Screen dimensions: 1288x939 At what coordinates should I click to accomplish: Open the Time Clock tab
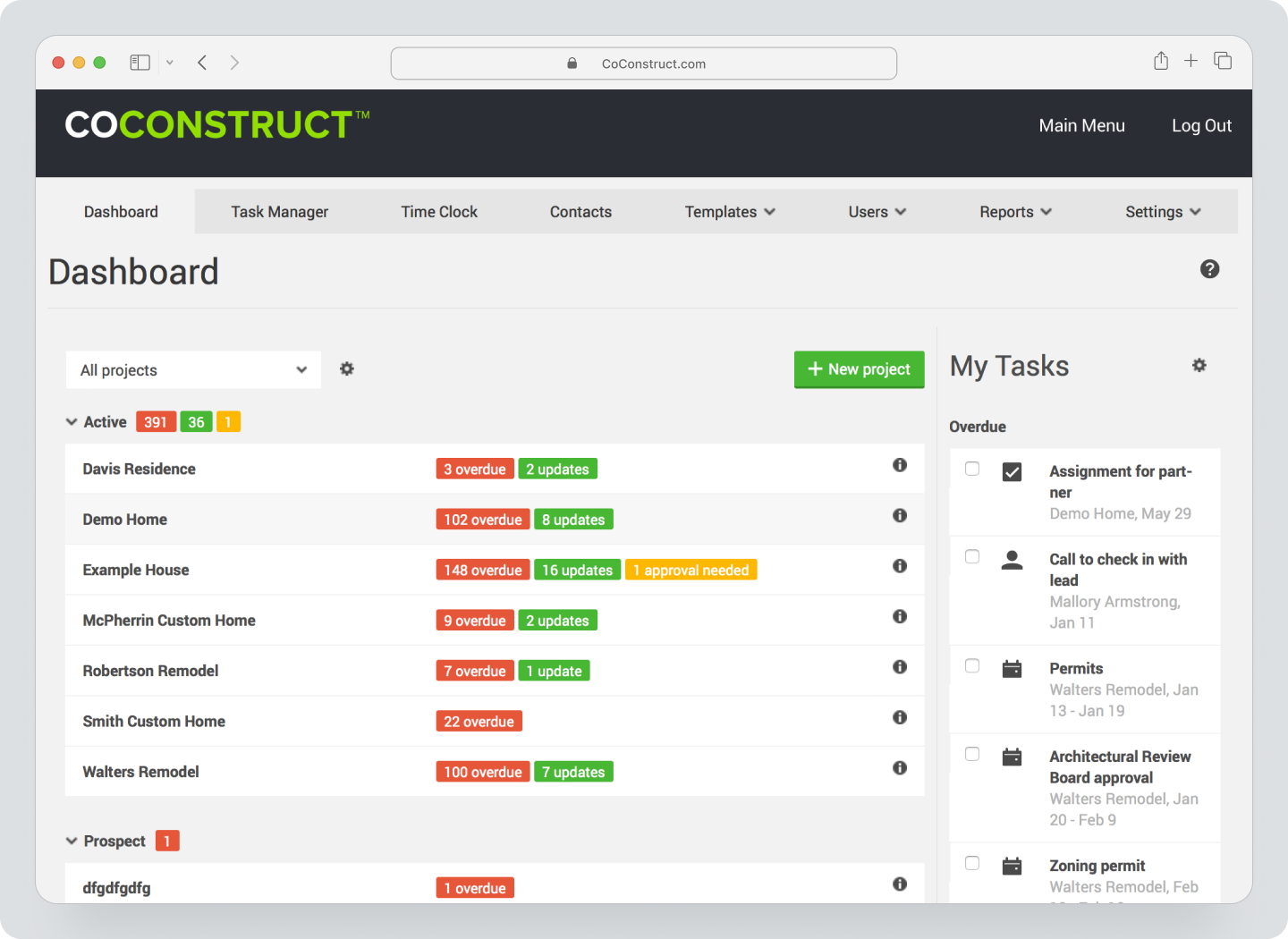tap(439, 211)
